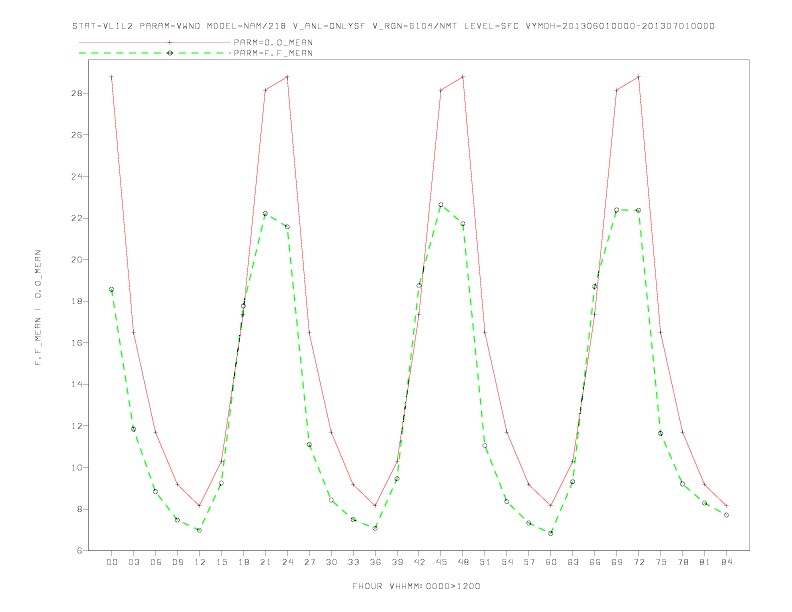Click x-axis forecast hour label 81
Image resolution: width=792 pixels, height=612 pixels.
[705, 562]
